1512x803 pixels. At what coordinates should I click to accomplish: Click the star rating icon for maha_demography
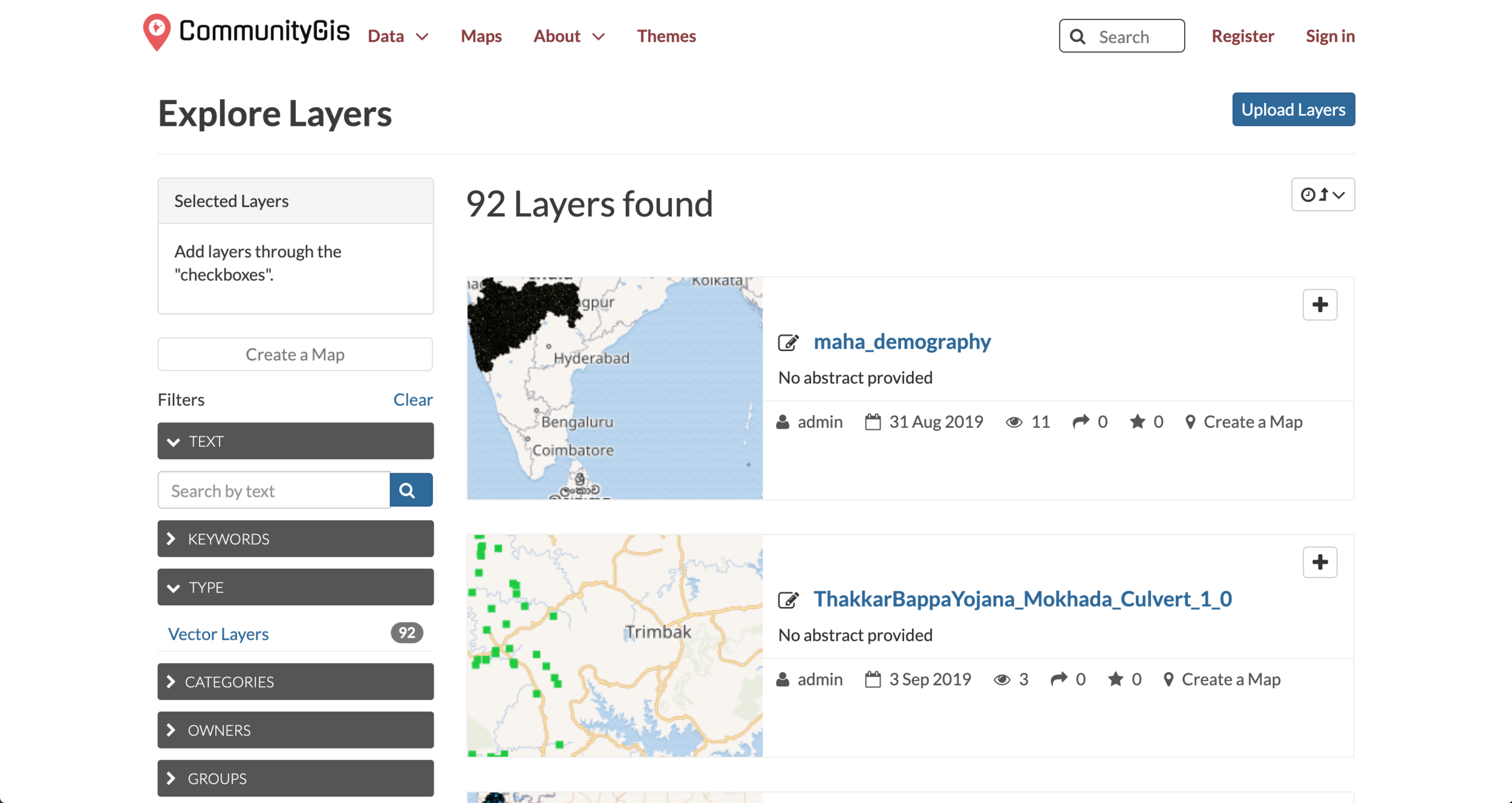pyautogui.click(x=1137, y=422)
